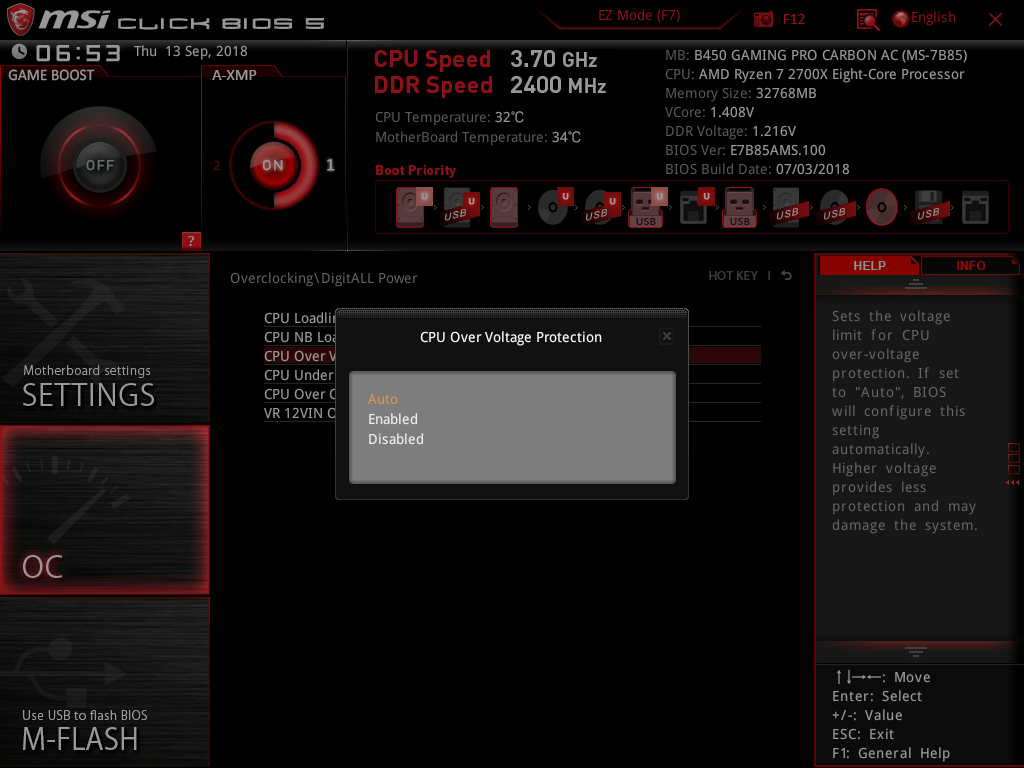Open the BIOS search icon
Image resolution: width=1024 pixels, height=768 pixels.
tap(867, 20)
